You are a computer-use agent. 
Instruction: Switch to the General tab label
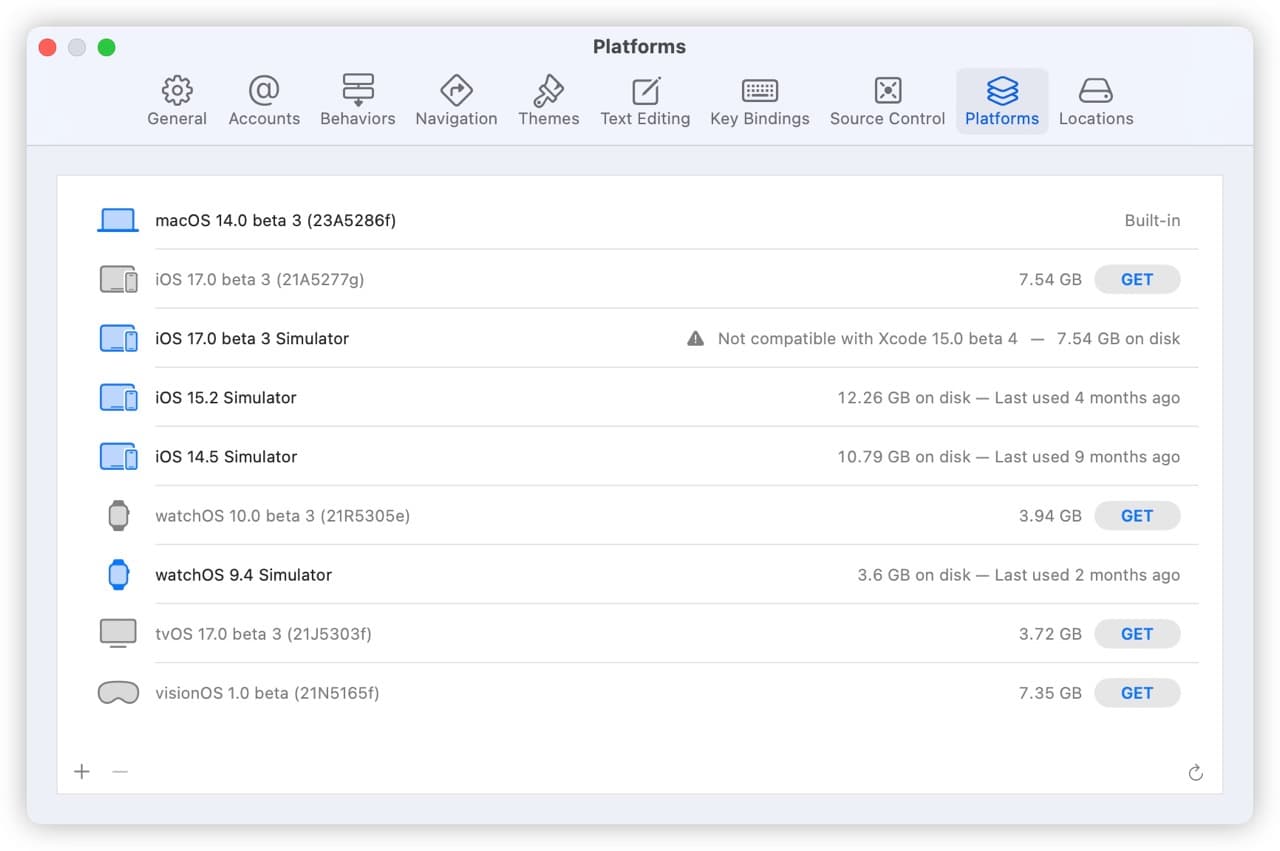pos(177,118)
